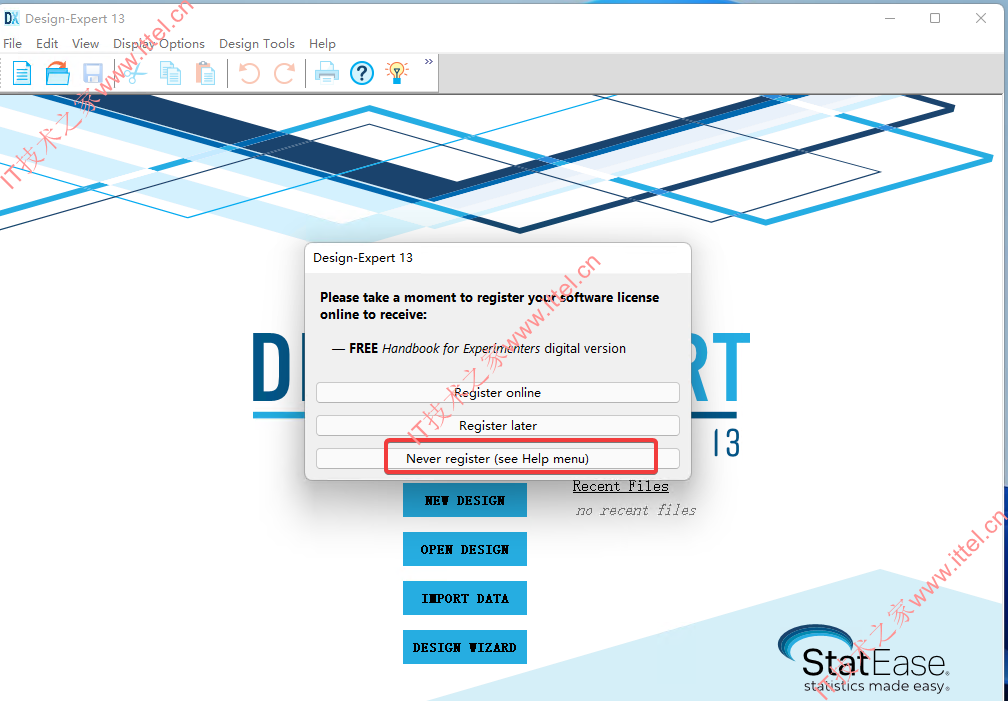Viewport: 1008px width, 701px height.
Task: Click the Register online button
Action: pyautogui.click(x=498, y=392)
